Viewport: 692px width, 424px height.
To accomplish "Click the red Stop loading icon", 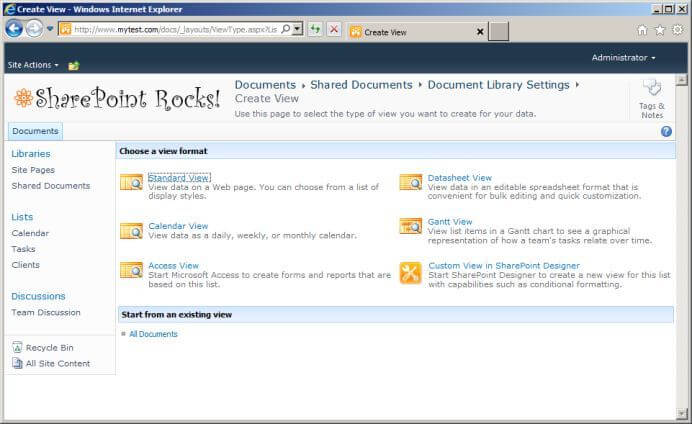I will click(334, 29).
